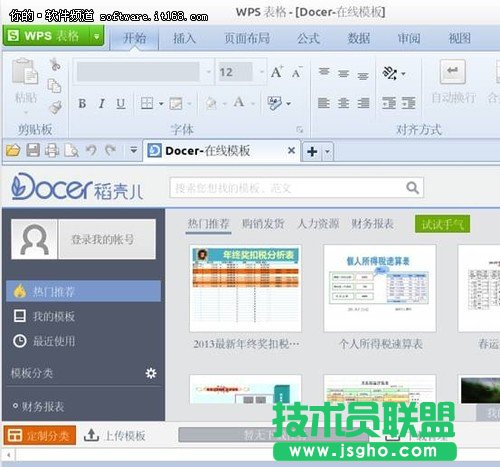Open the 个人所得税速算表 template thumbnail

point(380,288)
